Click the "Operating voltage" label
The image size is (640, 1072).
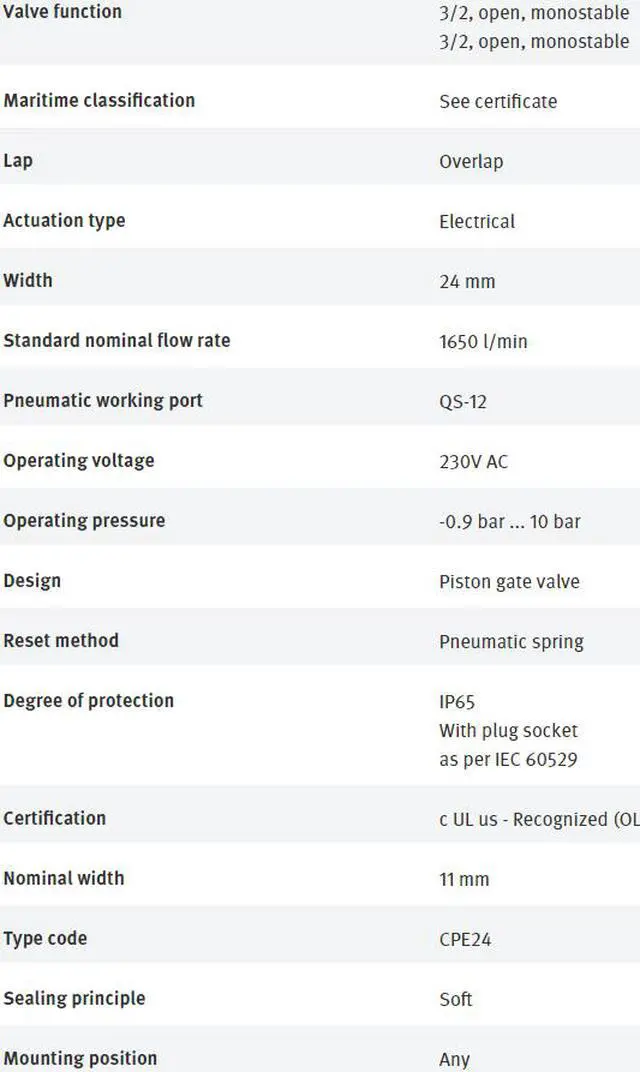[79, 460]
